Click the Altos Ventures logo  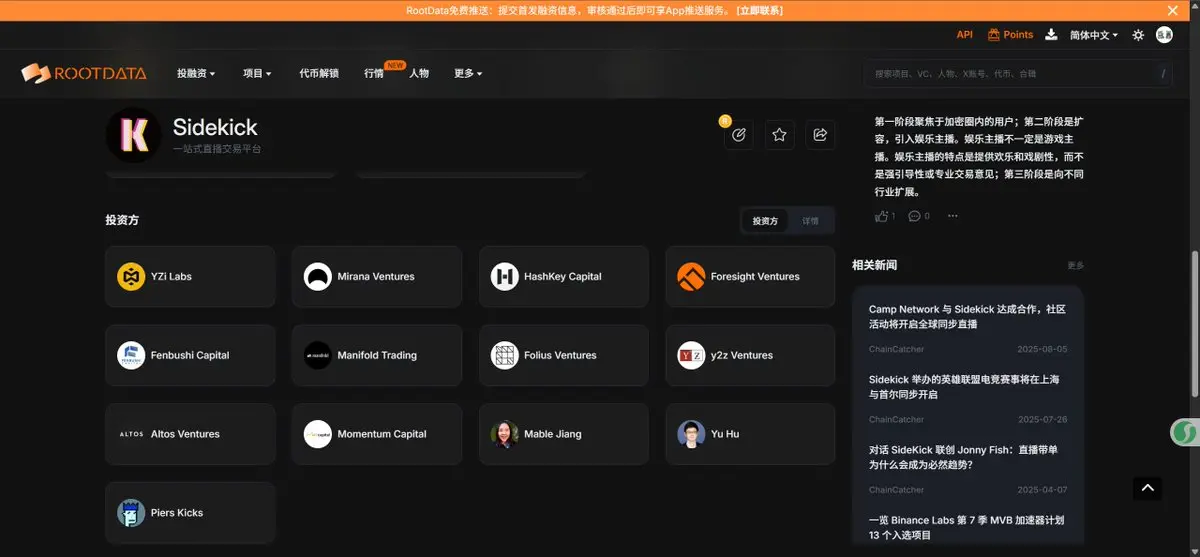coord(131,434)
